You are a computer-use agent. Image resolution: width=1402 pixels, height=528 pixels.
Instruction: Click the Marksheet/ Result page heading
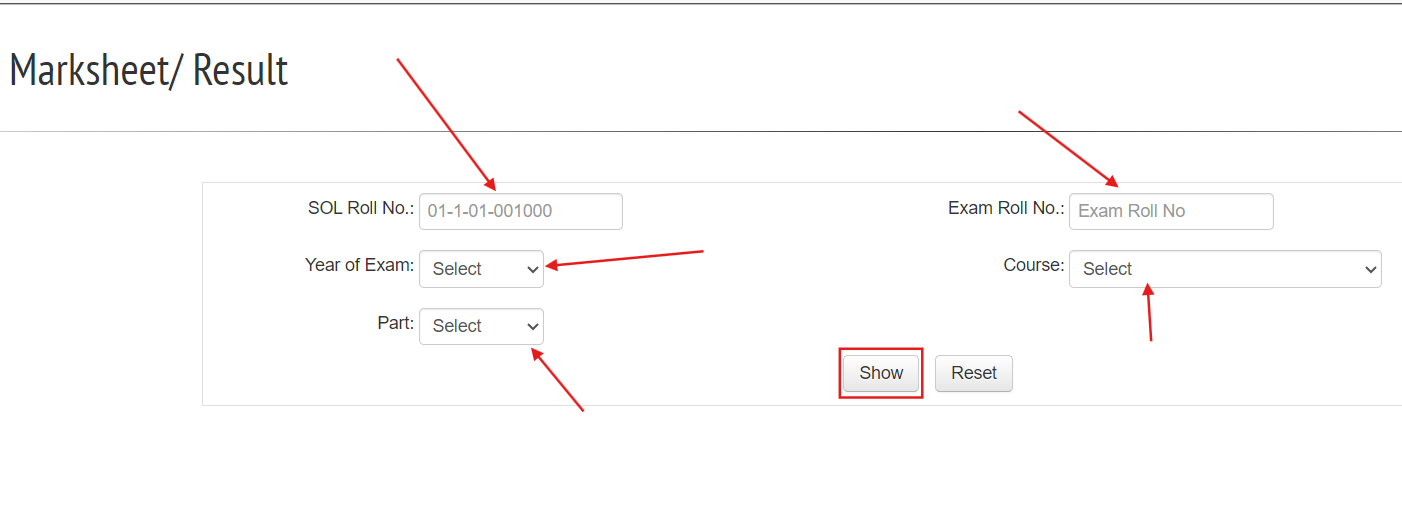pyautogui.click(x=149, y=71)
